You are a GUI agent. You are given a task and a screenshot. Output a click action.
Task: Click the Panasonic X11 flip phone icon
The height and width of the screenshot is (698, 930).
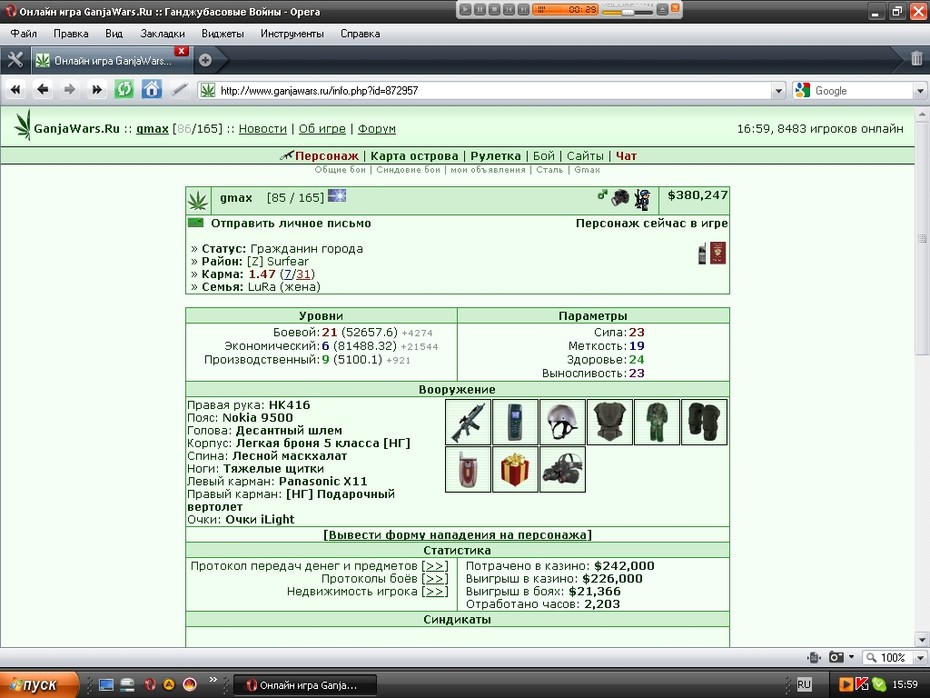coord(468,469)
